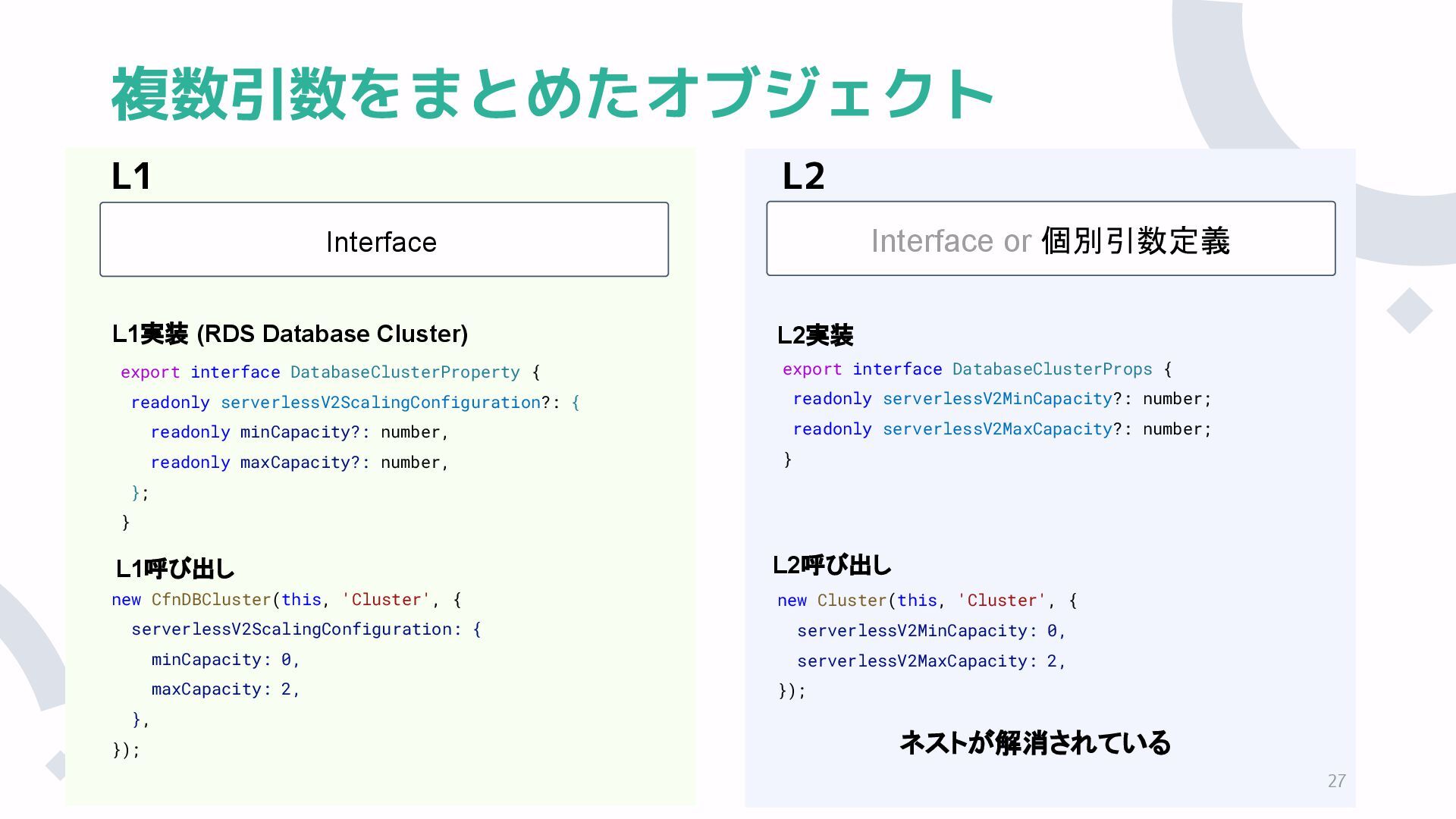1456x819 pixels.
Task: Click 'maxCapacity: 2,' line
Action: 226,689
